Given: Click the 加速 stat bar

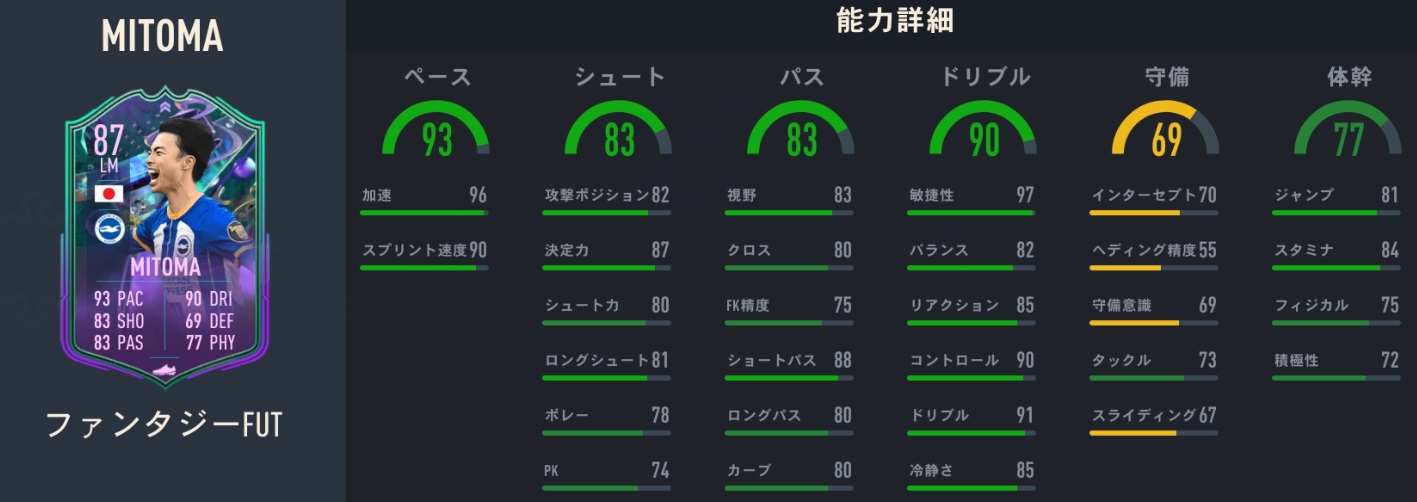Looking at the screenshot, I should 424,213.
